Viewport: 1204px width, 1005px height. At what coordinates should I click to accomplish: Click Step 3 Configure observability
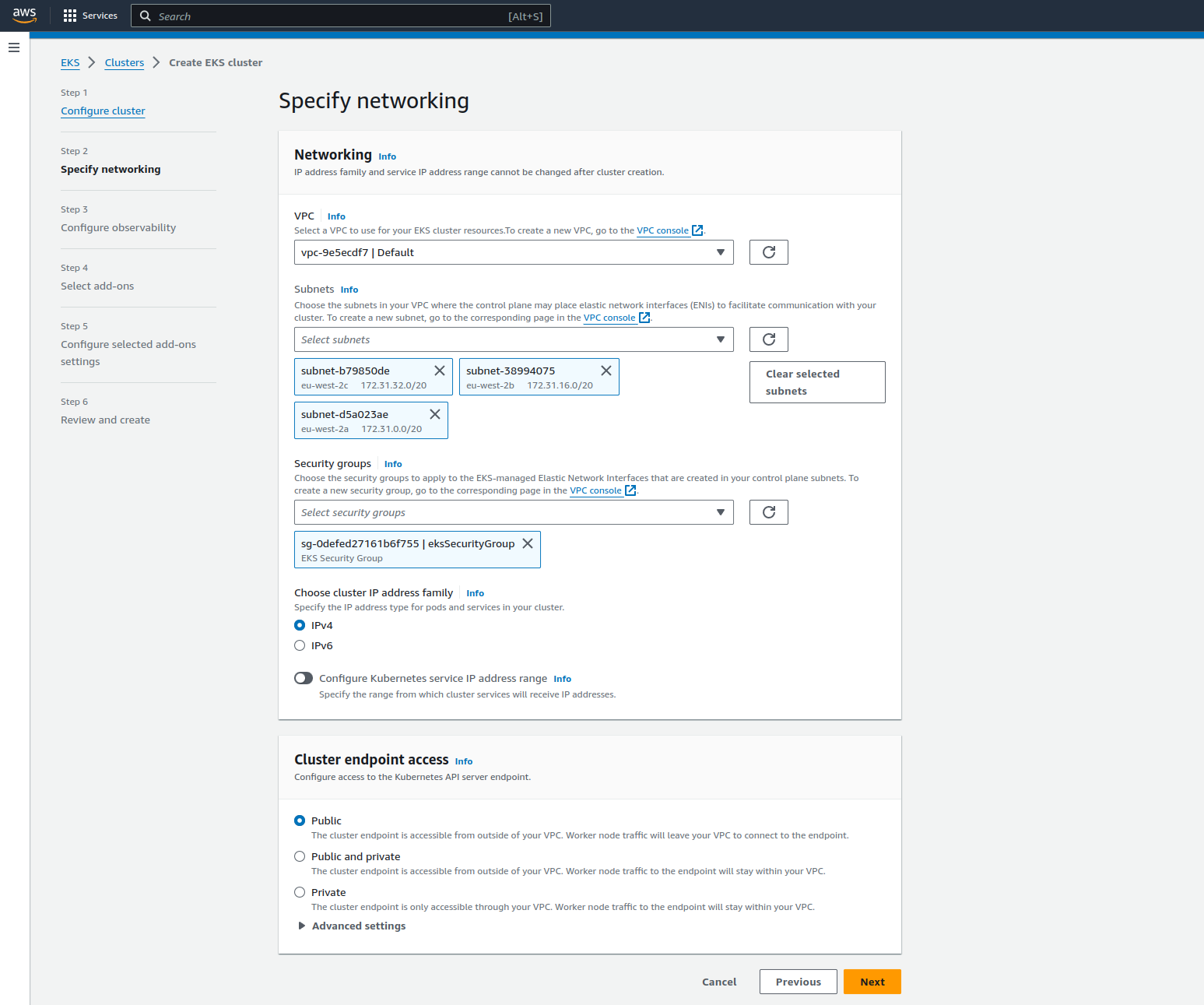click(x=118, y=227)
